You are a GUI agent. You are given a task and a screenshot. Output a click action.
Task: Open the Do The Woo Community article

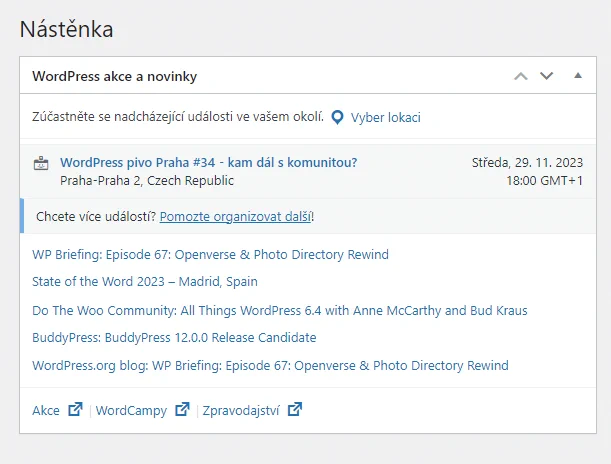(280, 311)
